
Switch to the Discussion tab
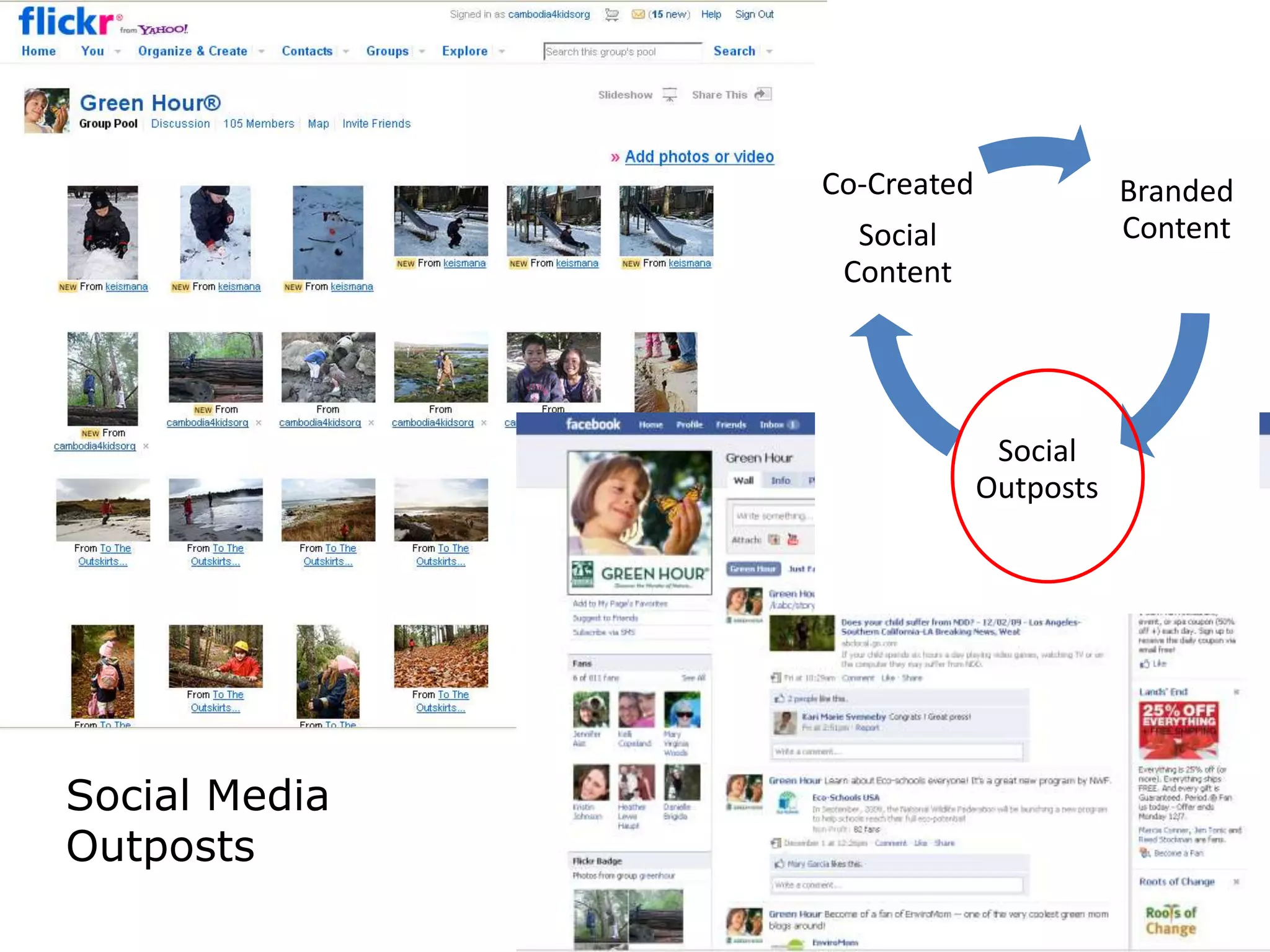(180, 124)
